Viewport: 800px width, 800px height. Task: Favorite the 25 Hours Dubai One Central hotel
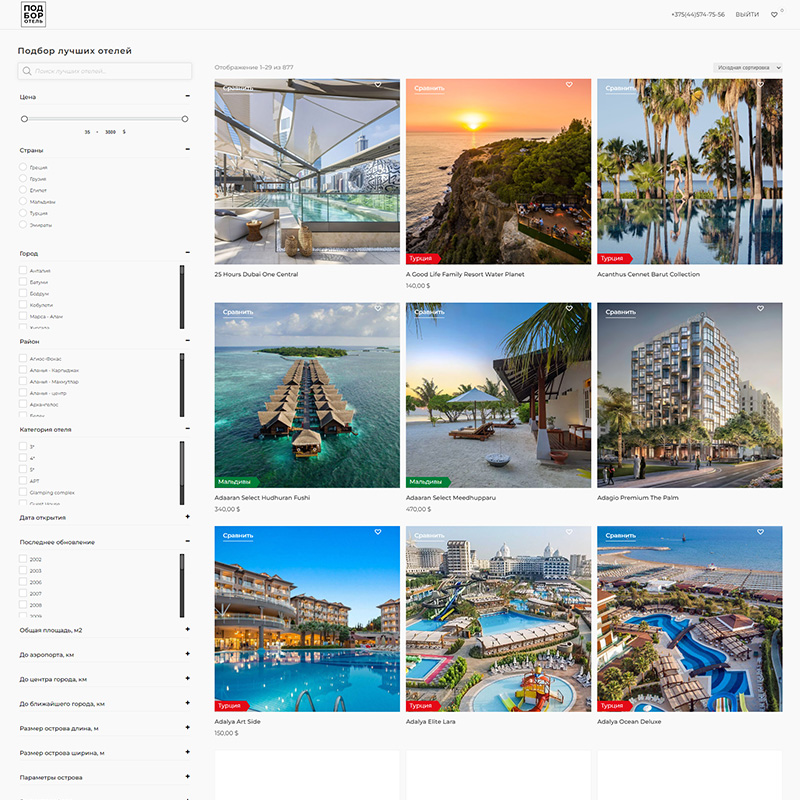coord(378,85)
